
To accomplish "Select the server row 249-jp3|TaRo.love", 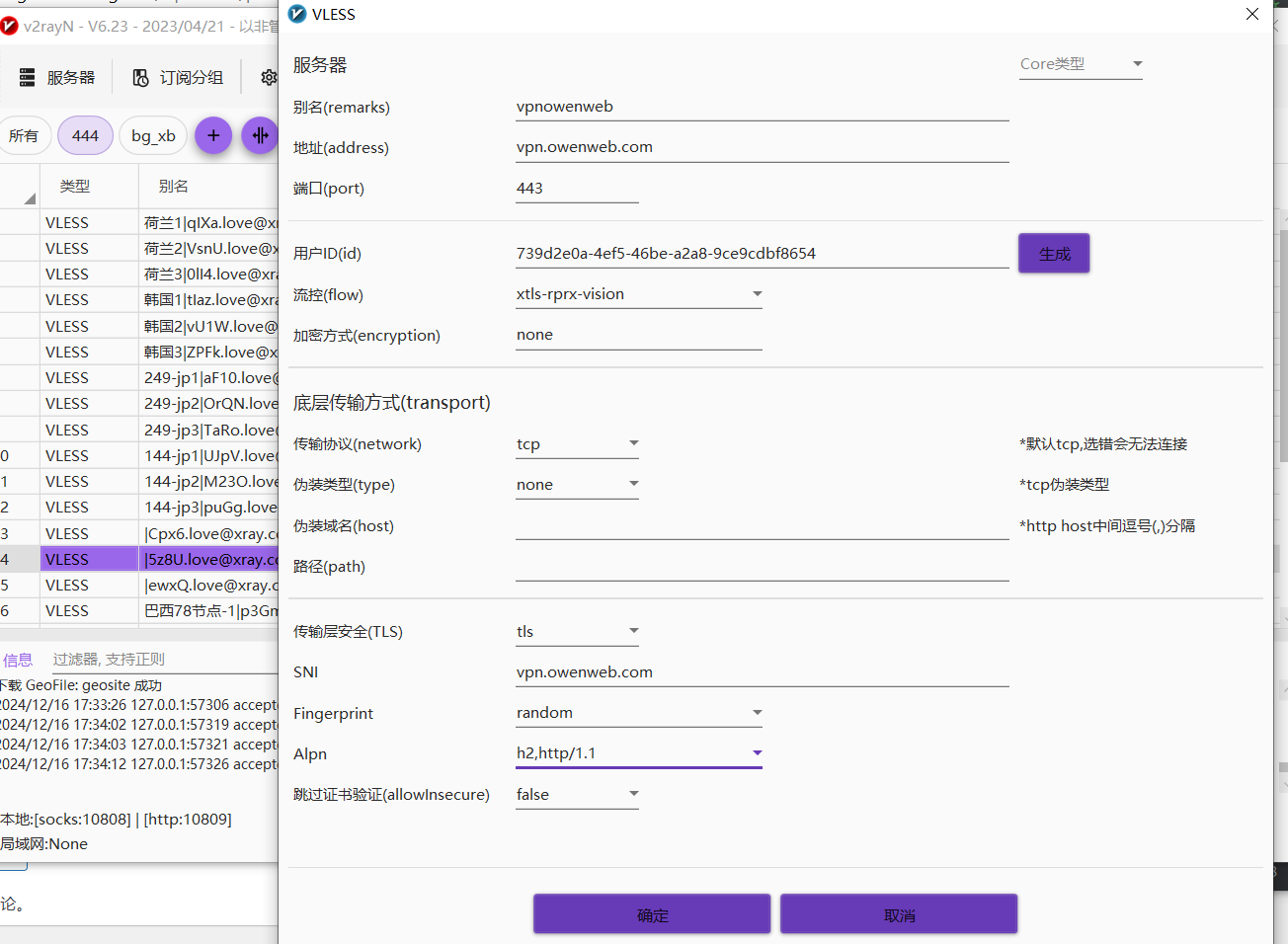I will point(139,431).
